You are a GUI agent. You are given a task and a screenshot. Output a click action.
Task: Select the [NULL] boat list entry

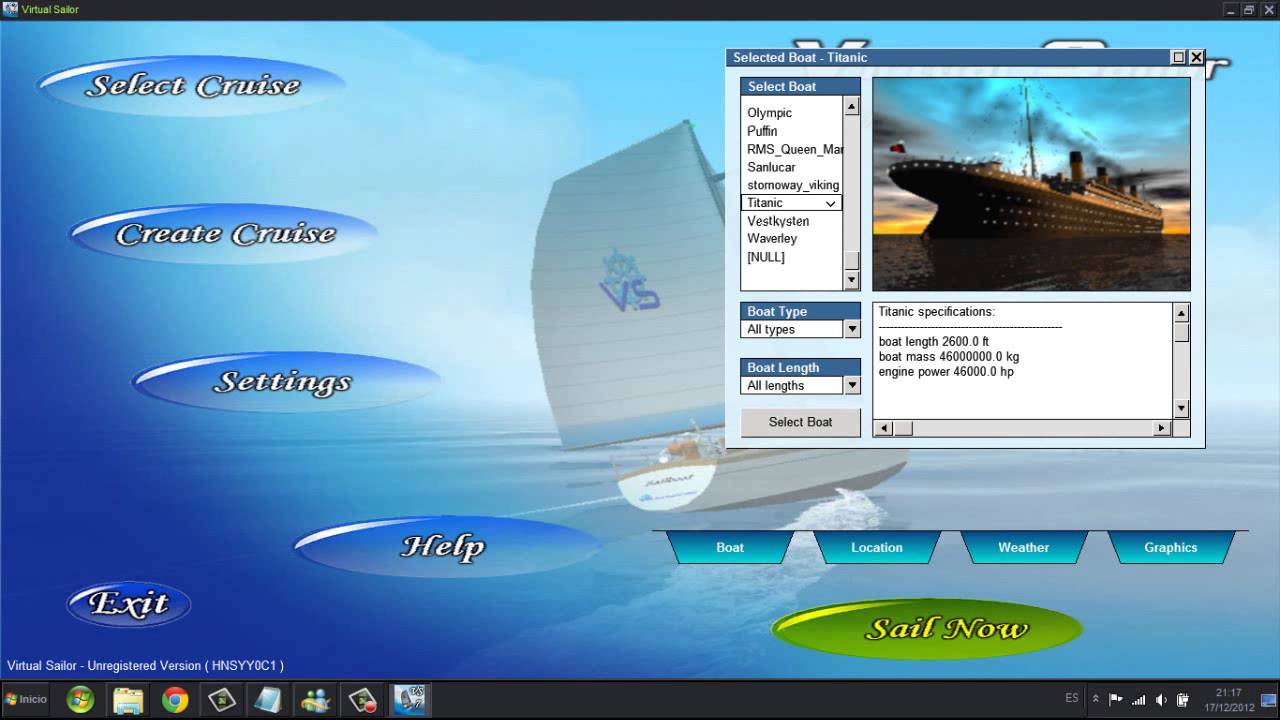coord(766,257)
